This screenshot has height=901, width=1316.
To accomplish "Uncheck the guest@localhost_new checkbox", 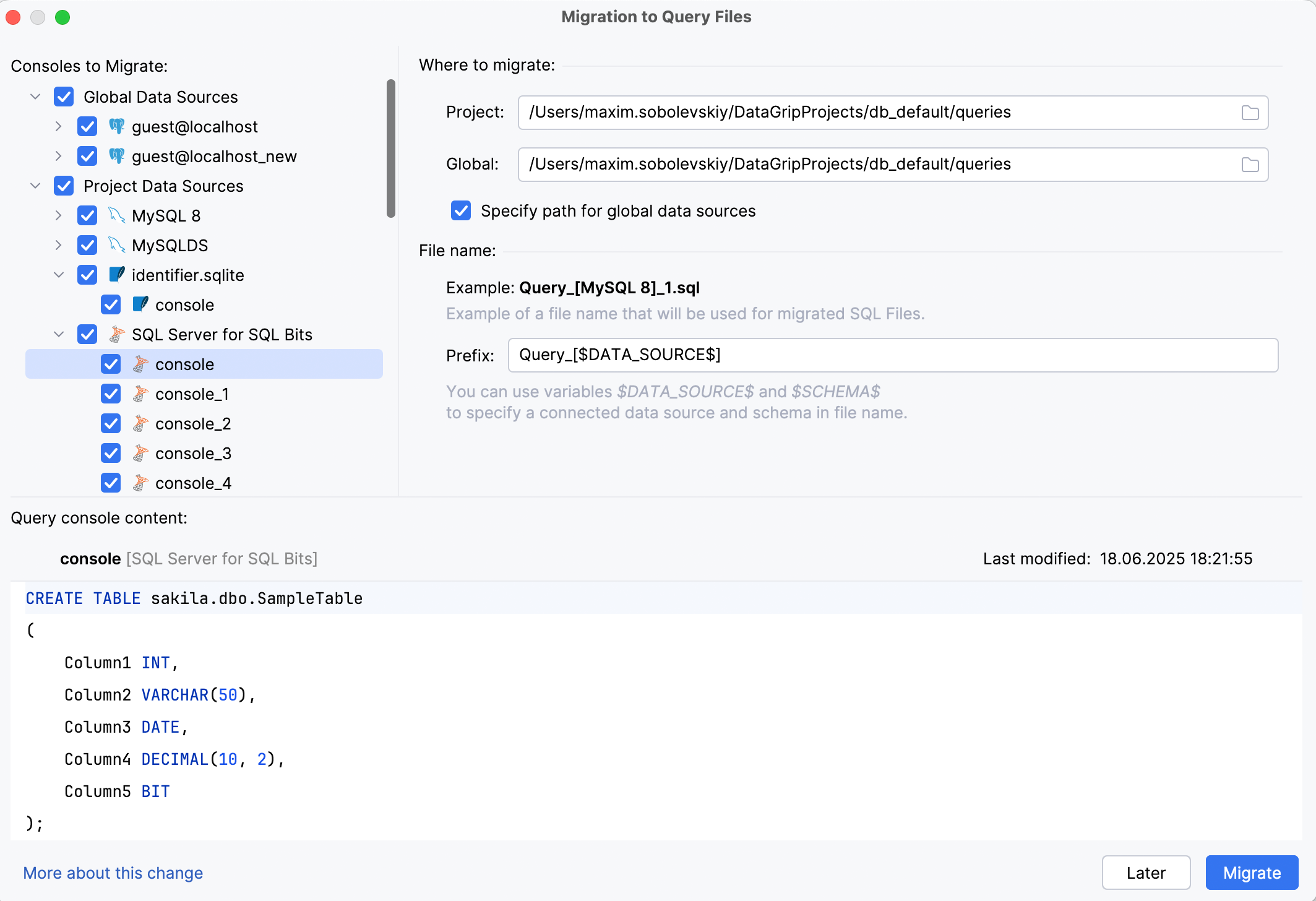I will click(87, 157).
